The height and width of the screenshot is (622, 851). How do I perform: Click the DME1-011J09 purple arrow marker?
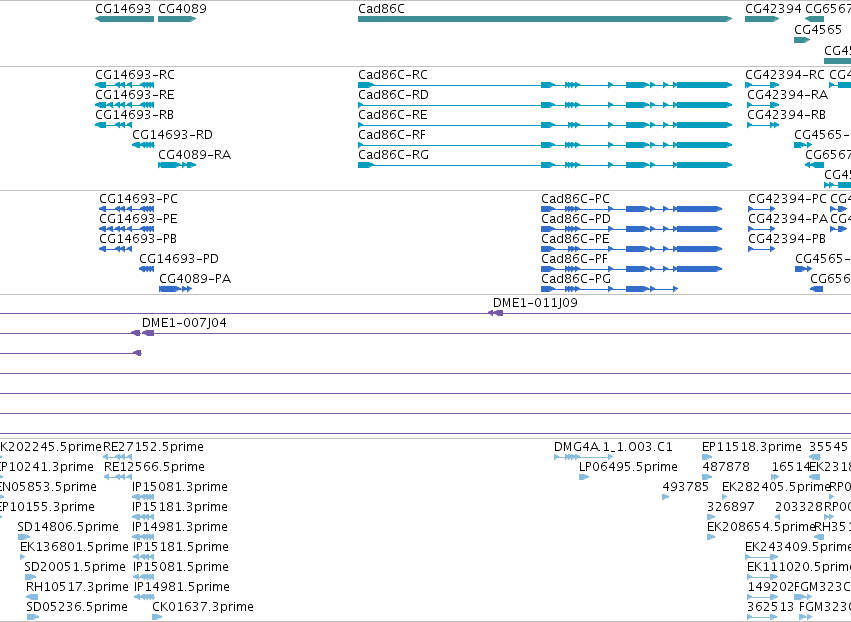[495, 313]
